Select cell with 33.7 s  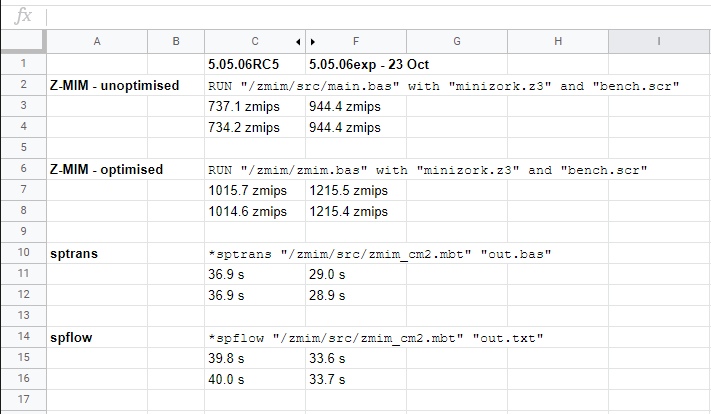tap(356, 379)
